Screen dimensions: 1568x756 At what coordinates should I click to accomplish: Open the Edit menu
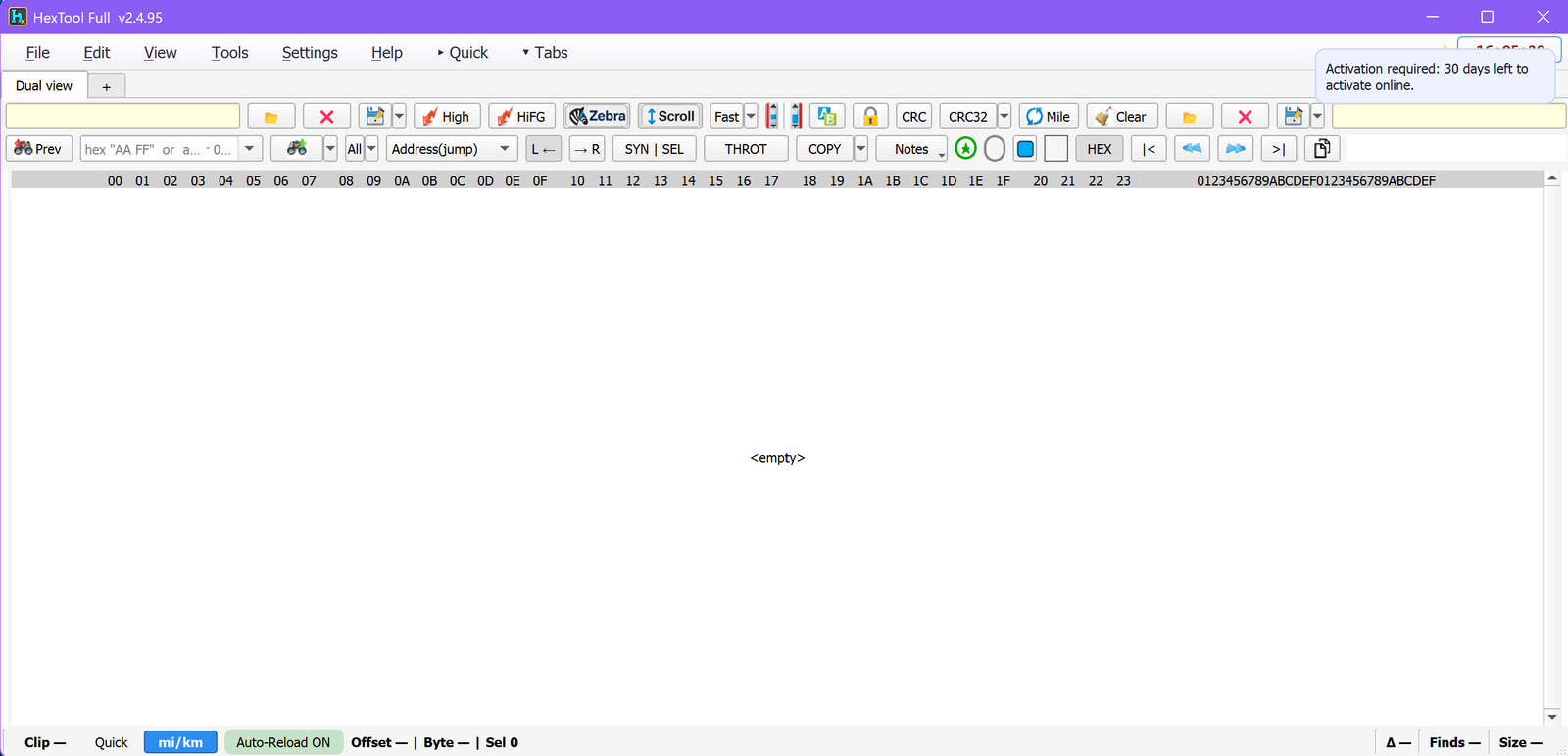[x=97, y=53]
